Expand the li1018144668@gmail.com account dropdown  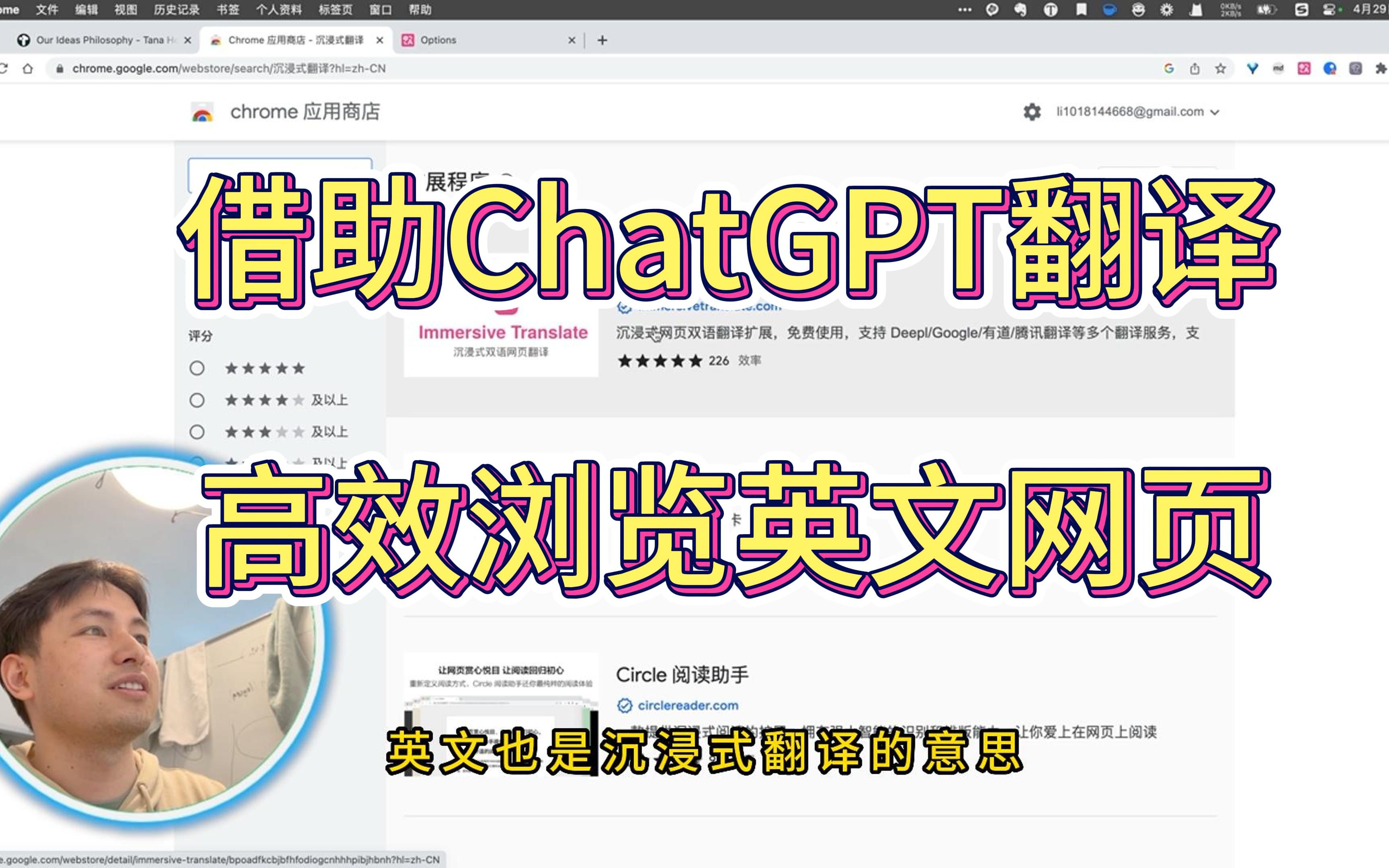pyautogui.click(x=1137, y=112)
